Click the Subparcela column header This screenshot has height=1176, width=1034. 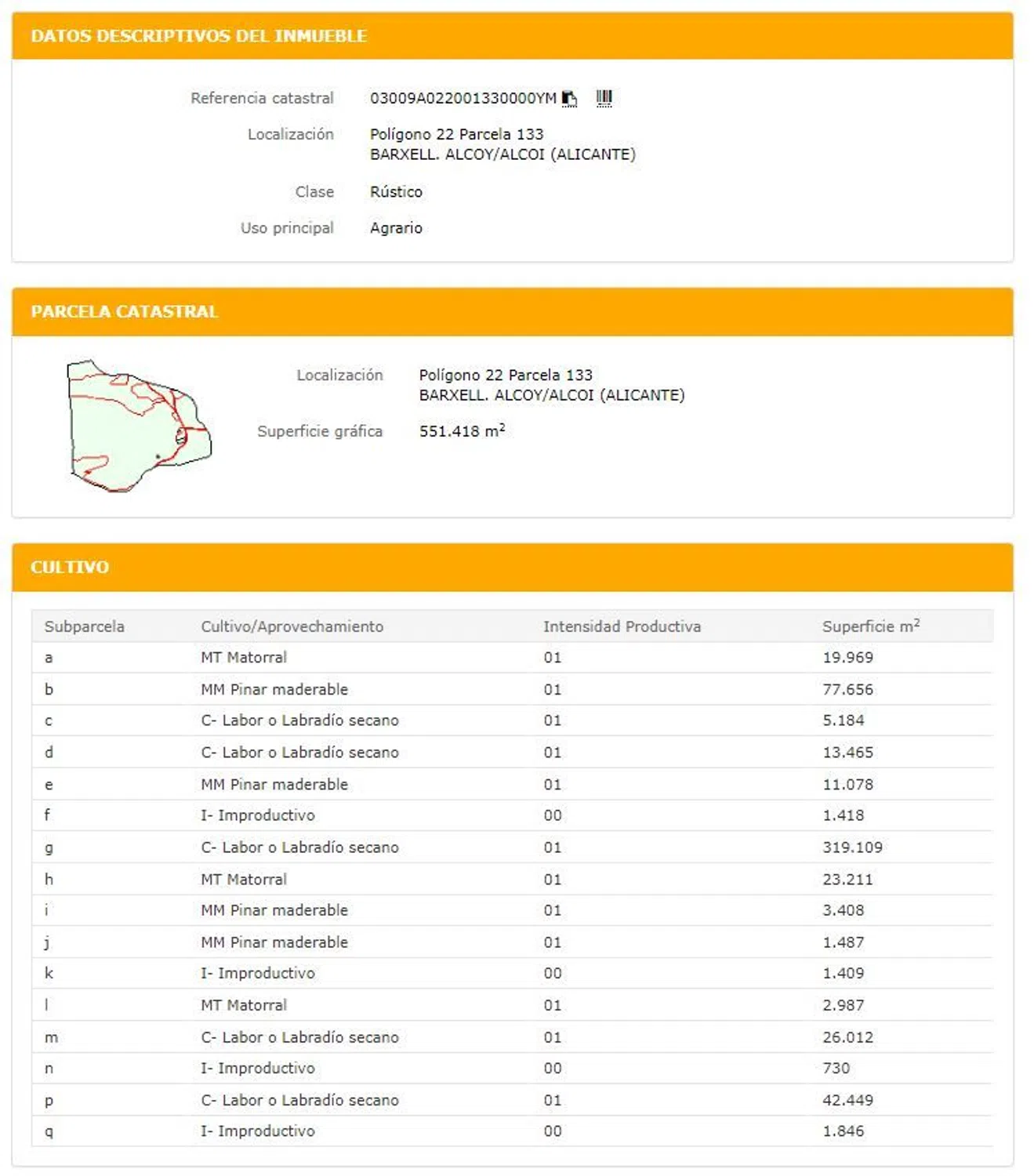coord(84,626)
